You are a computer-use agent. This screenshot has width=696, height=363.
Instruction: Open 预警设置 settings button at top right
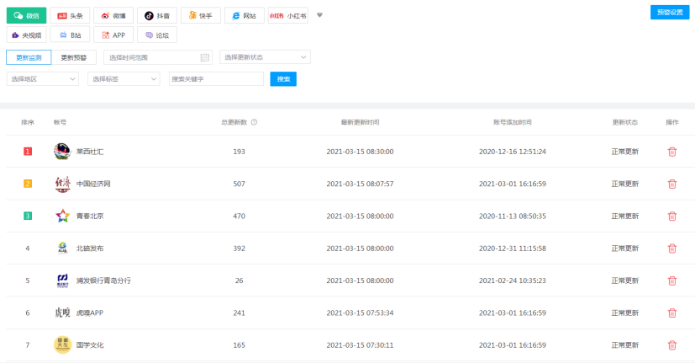(670, 12)
